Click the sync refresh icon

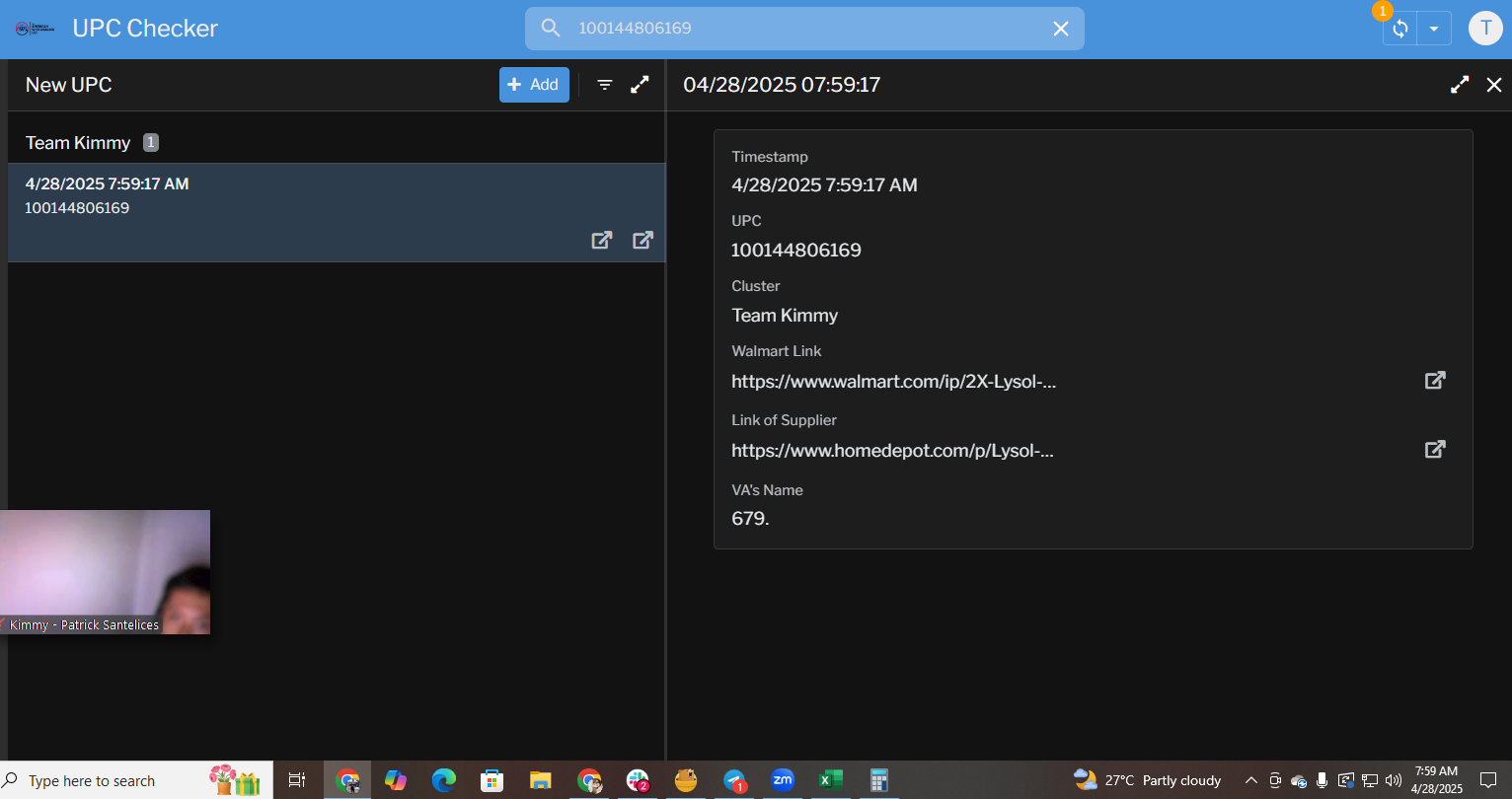[x=1399, y=29]
